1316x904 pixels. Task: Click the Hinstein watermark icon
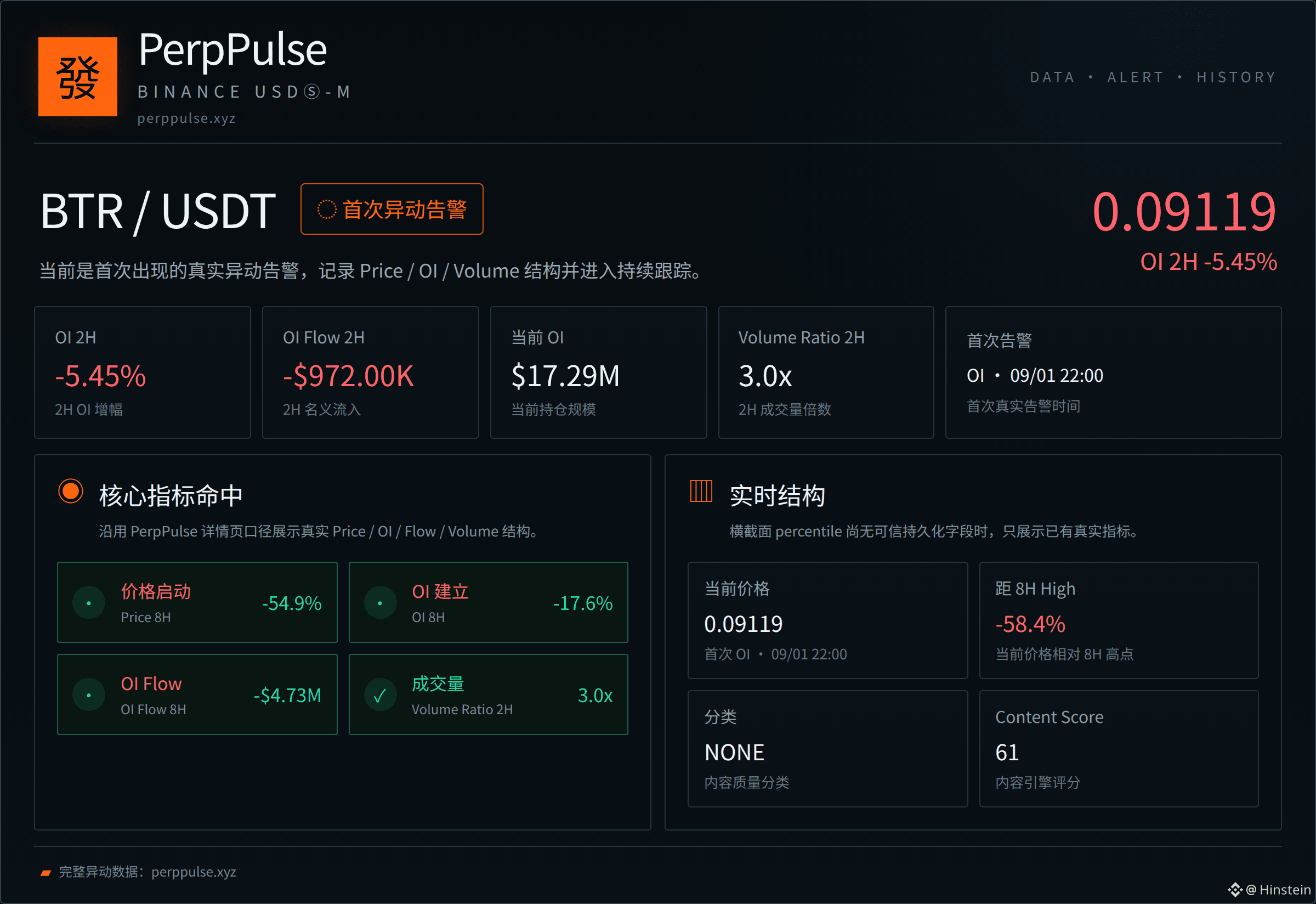[x=1234, y=890]
